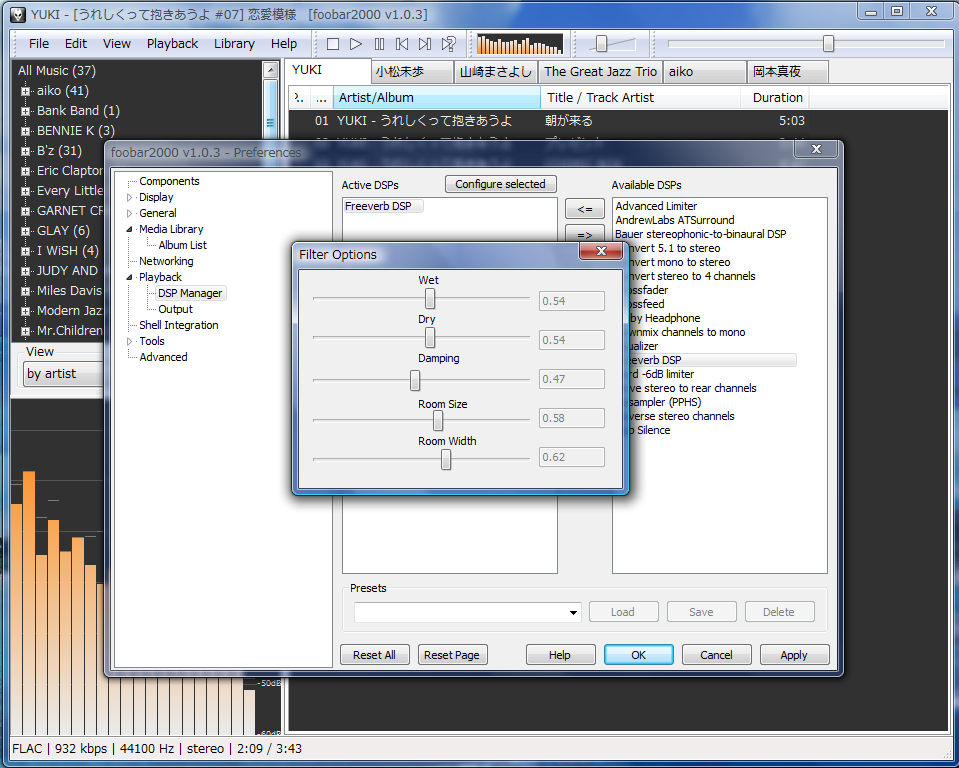This screenshot has height=768, width=959.
Task: Switch to the 岡本真夜 playlist tab
Action: pyautogui.click(x=788, y=72)
